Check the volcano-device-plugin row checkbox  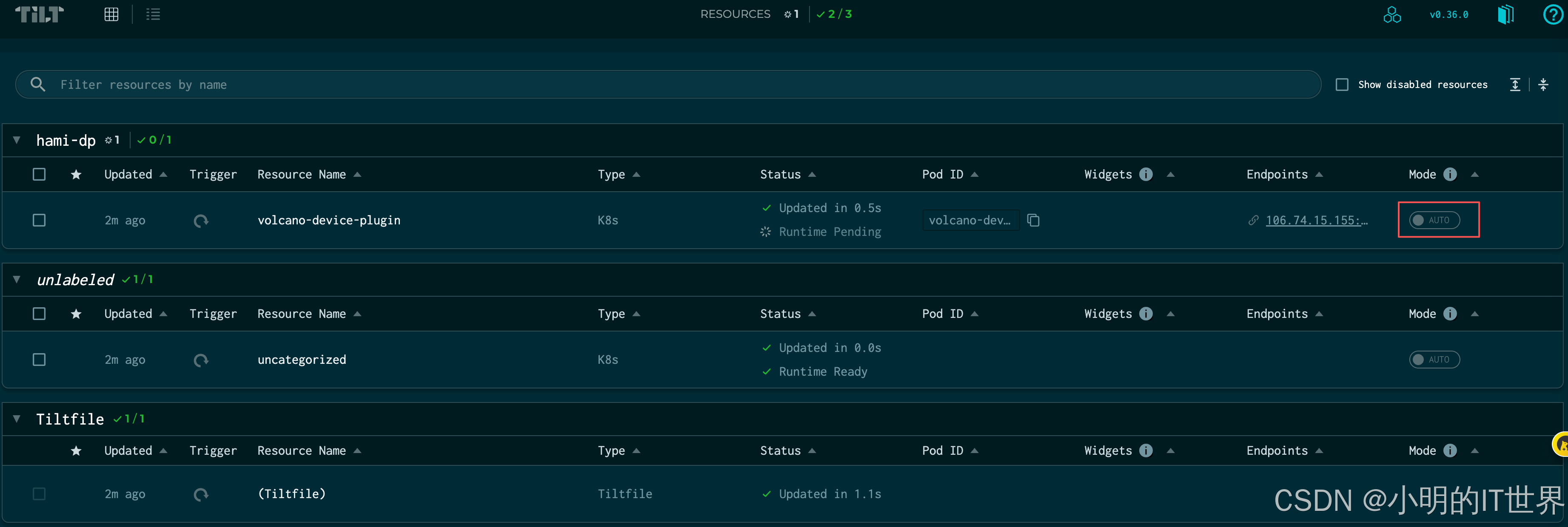39,220
